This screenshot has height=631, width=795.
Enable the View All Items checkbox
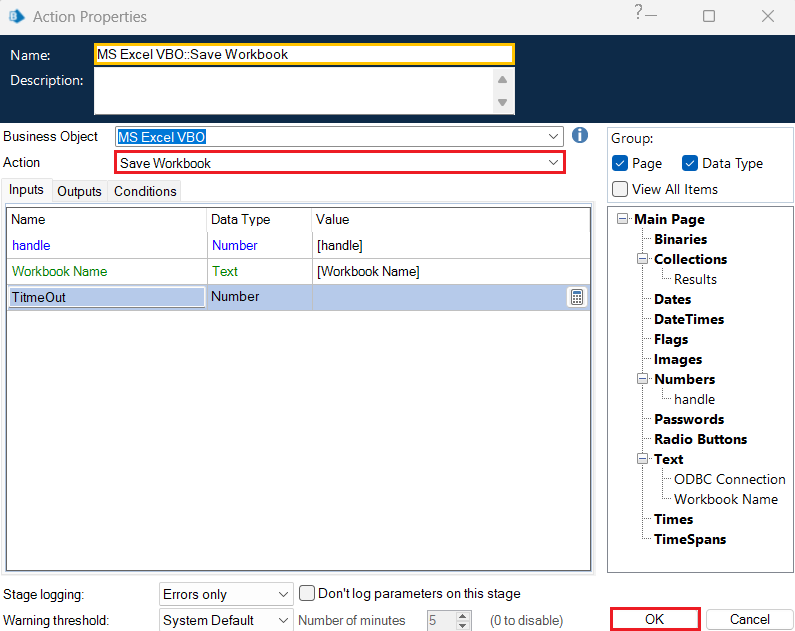(620, 189)
